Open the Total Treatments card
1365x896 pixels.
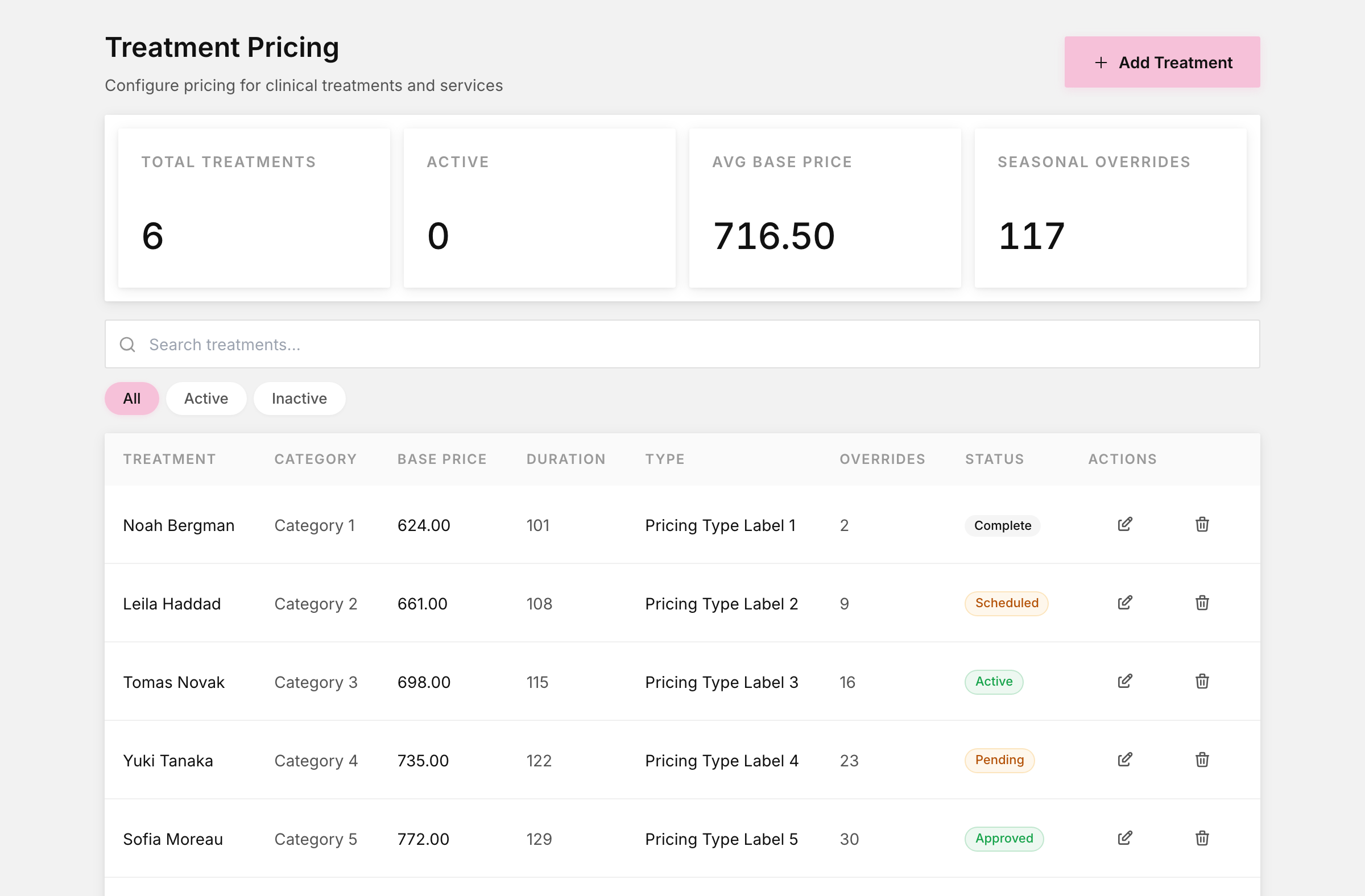pos(254,208)
